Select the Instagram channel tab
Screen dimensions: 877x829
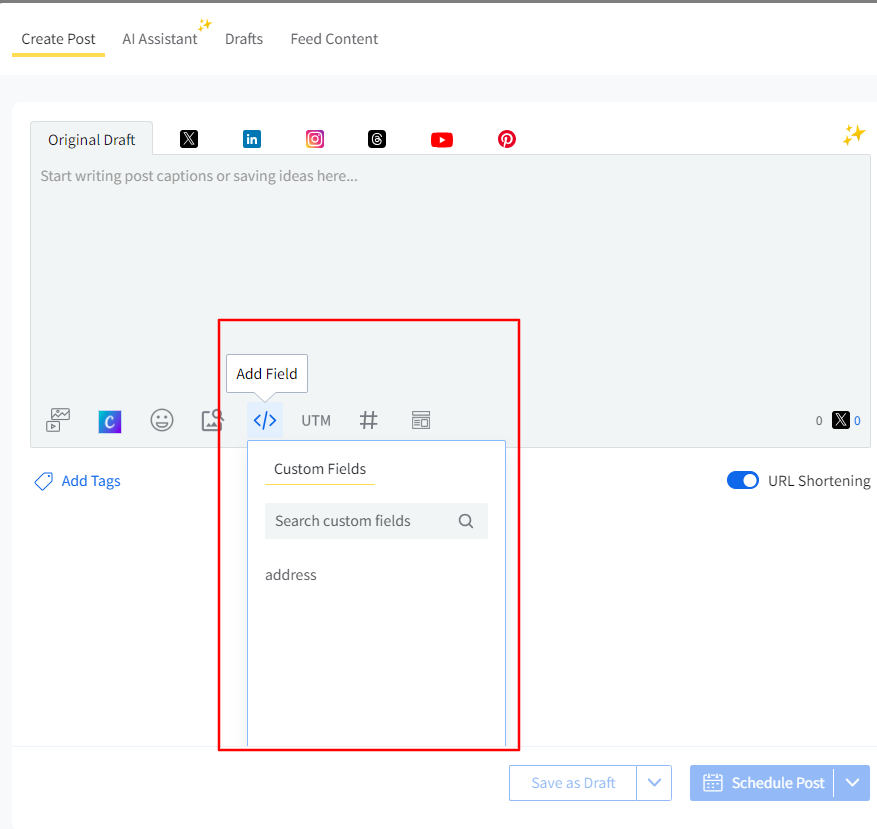click(315, 139)
